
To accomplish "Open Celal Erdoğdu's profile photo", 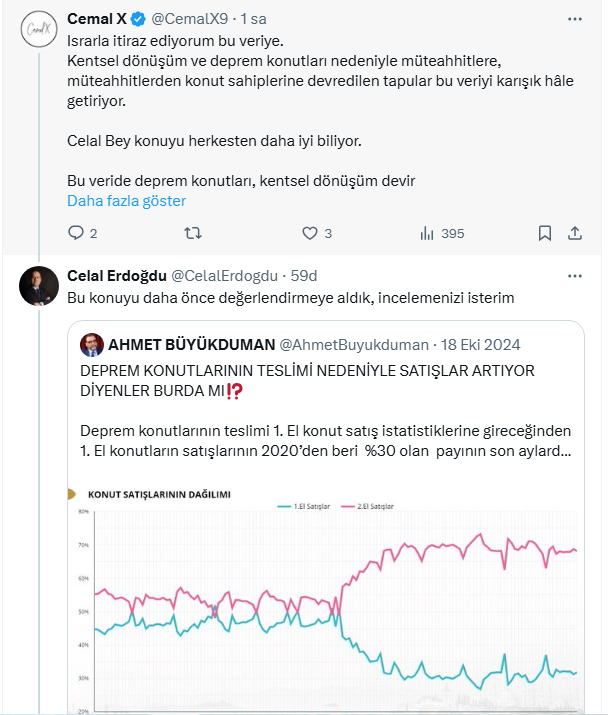I will [38, 285].
